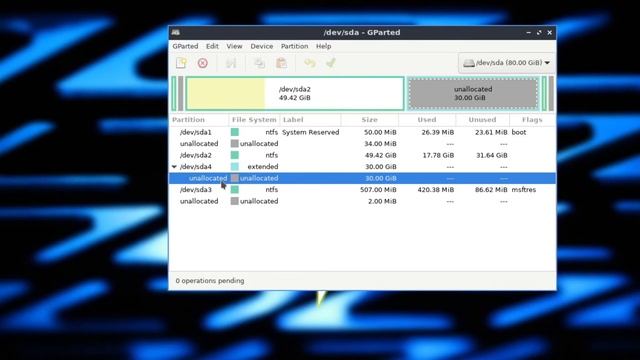This screenshot has width=640, height=360.
Task: Click the Resize/Move toolbar icon
Action: pyautogui.click(x=231, y=63)
